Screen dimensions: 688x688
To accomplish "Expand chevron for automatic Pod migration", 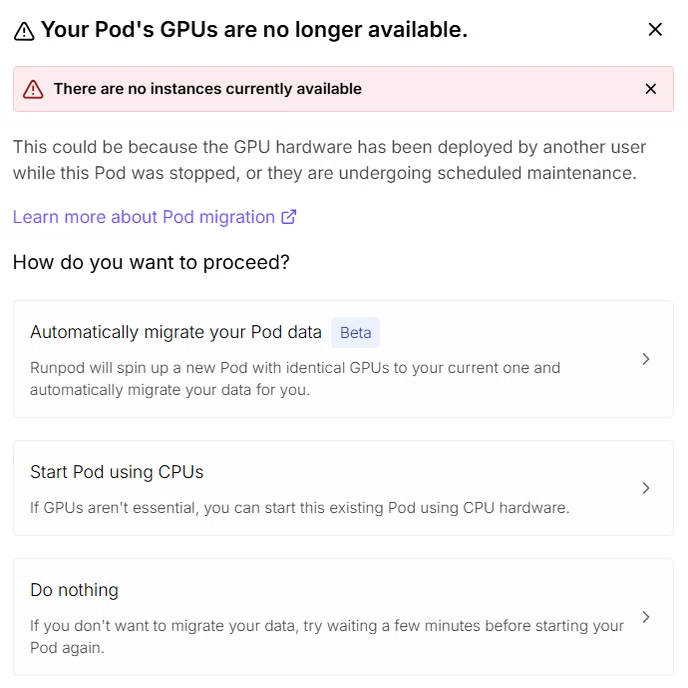I will [645, 359].
